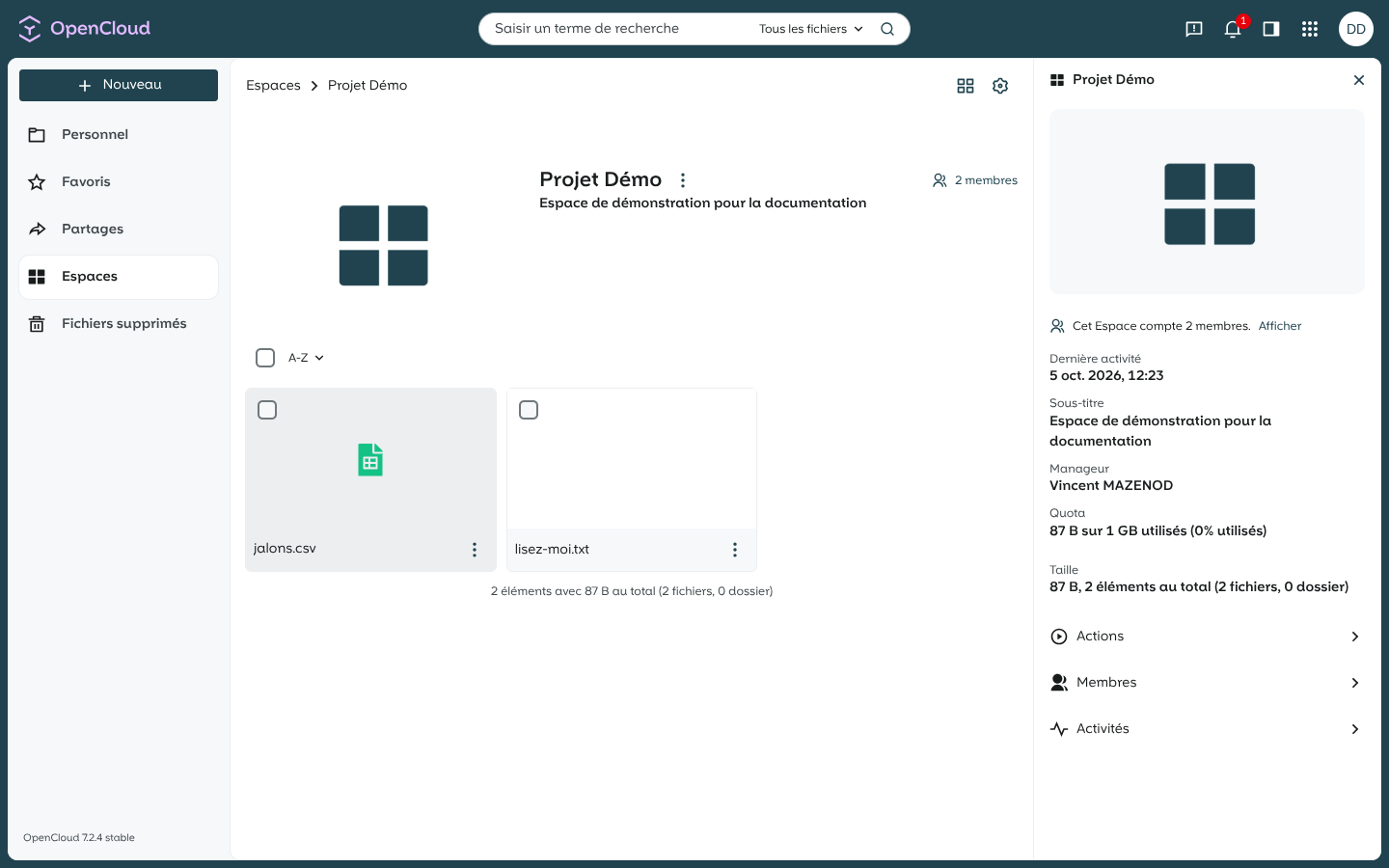The width and height of the screenshot is (1389, 868).
Task: Open the application switcher grid
Action: [x=1310, y=29]
